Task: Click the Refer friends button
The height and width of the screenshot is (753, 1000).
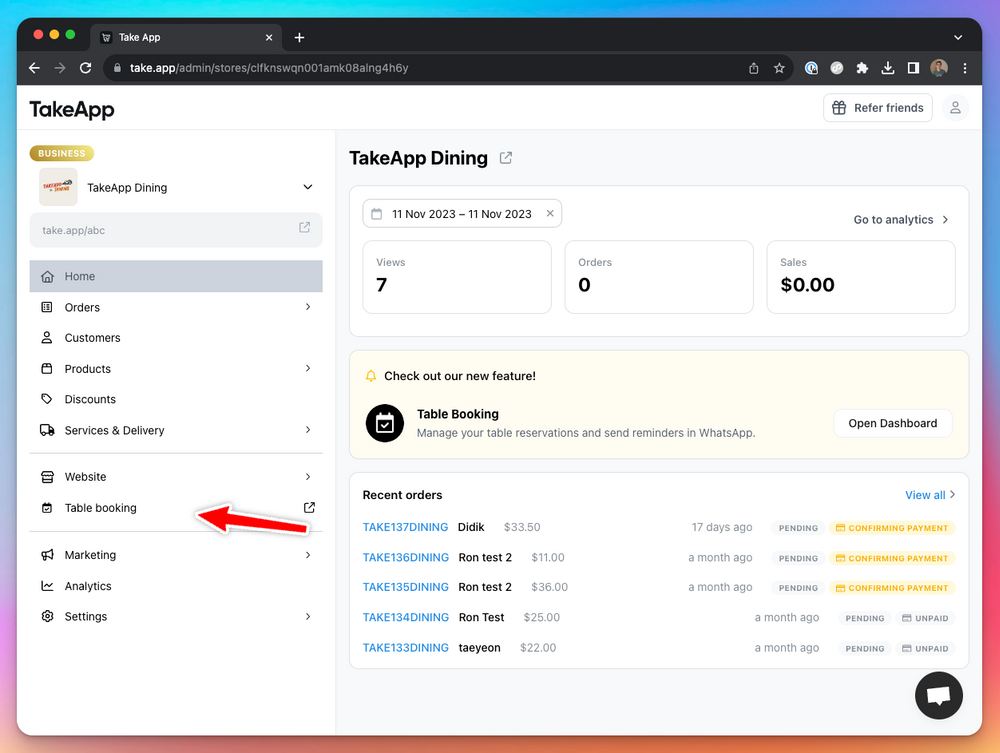Action: [x=877, y=108]
